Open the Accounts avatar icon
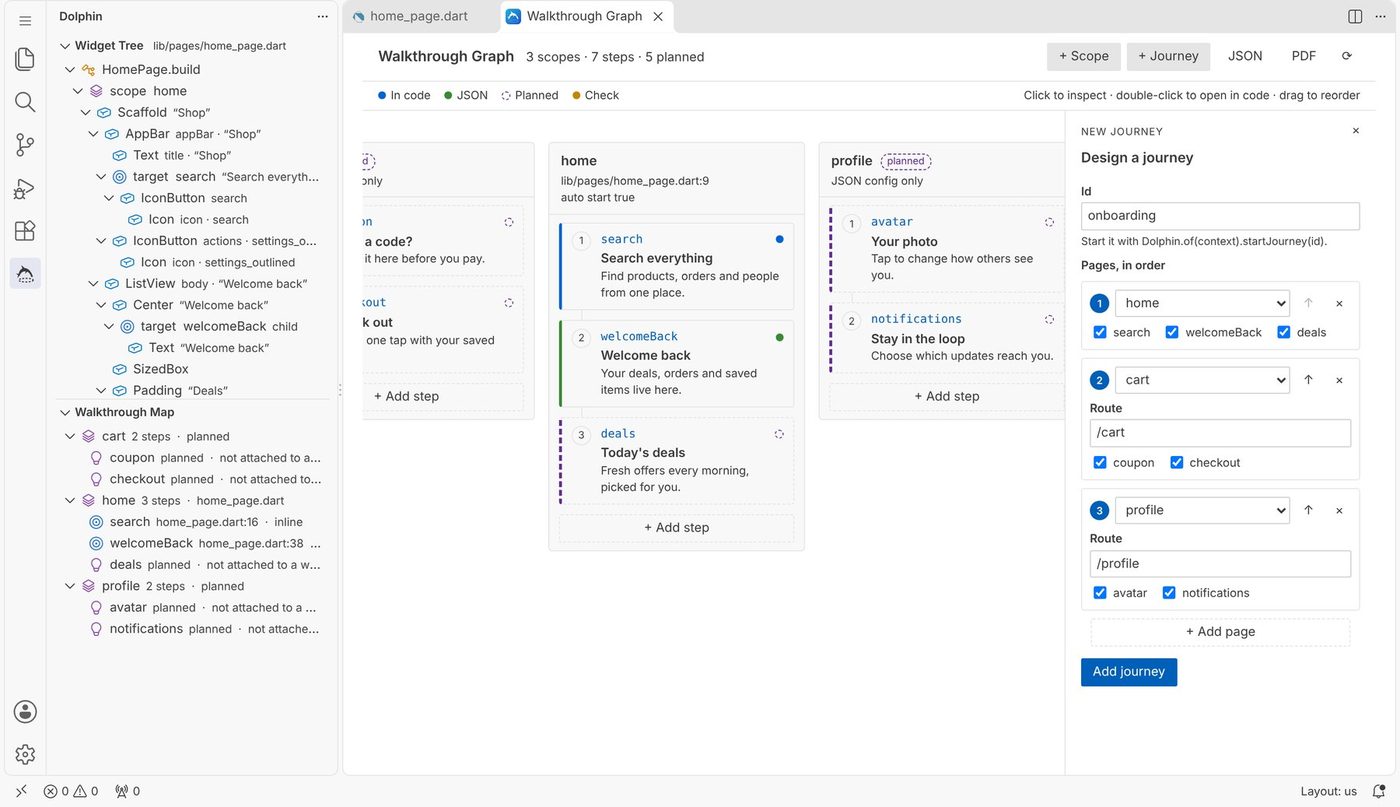The image size is (1400, 807). coord(25,712)
